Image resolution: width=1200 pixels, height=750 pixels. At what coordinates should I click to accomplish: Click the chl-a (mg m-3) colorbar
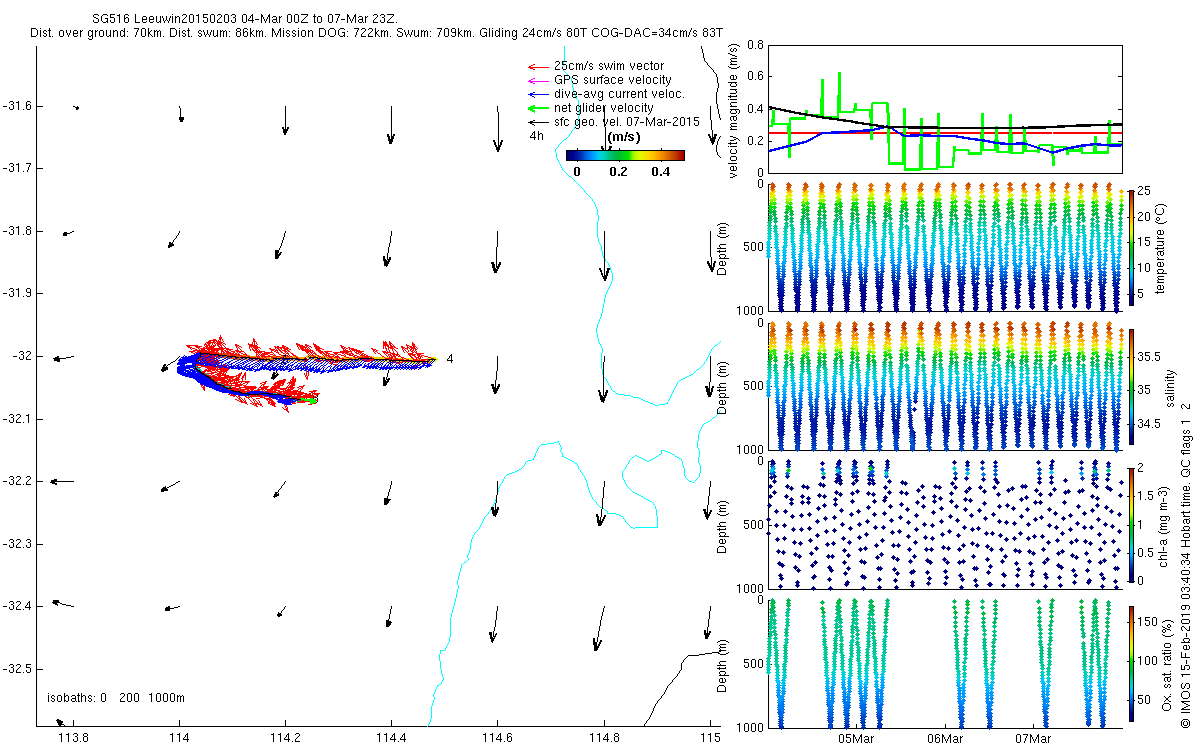coord(1131,523)
